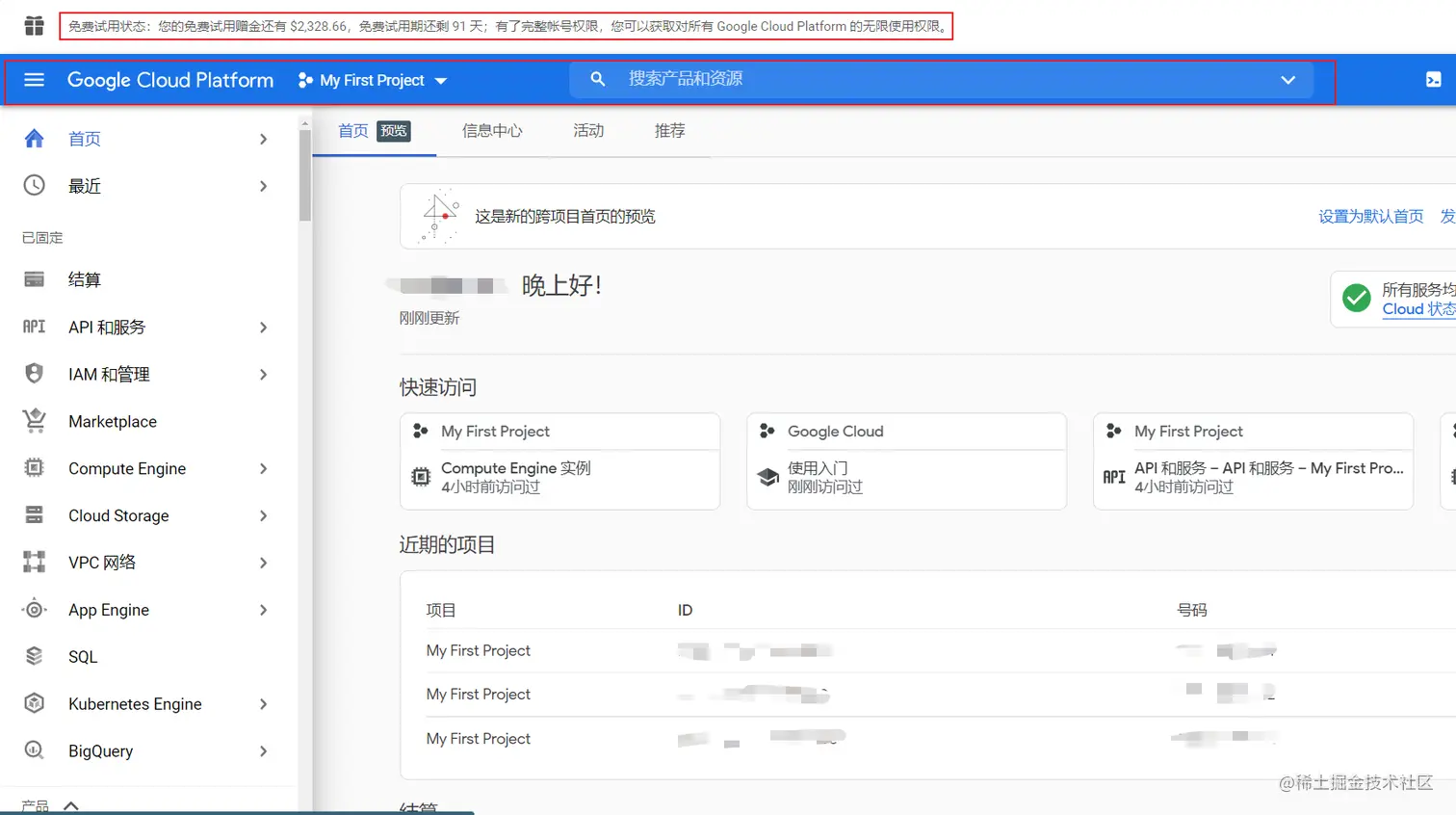Expand the search bar dropdown arrow

click(x=1287, y=80)
